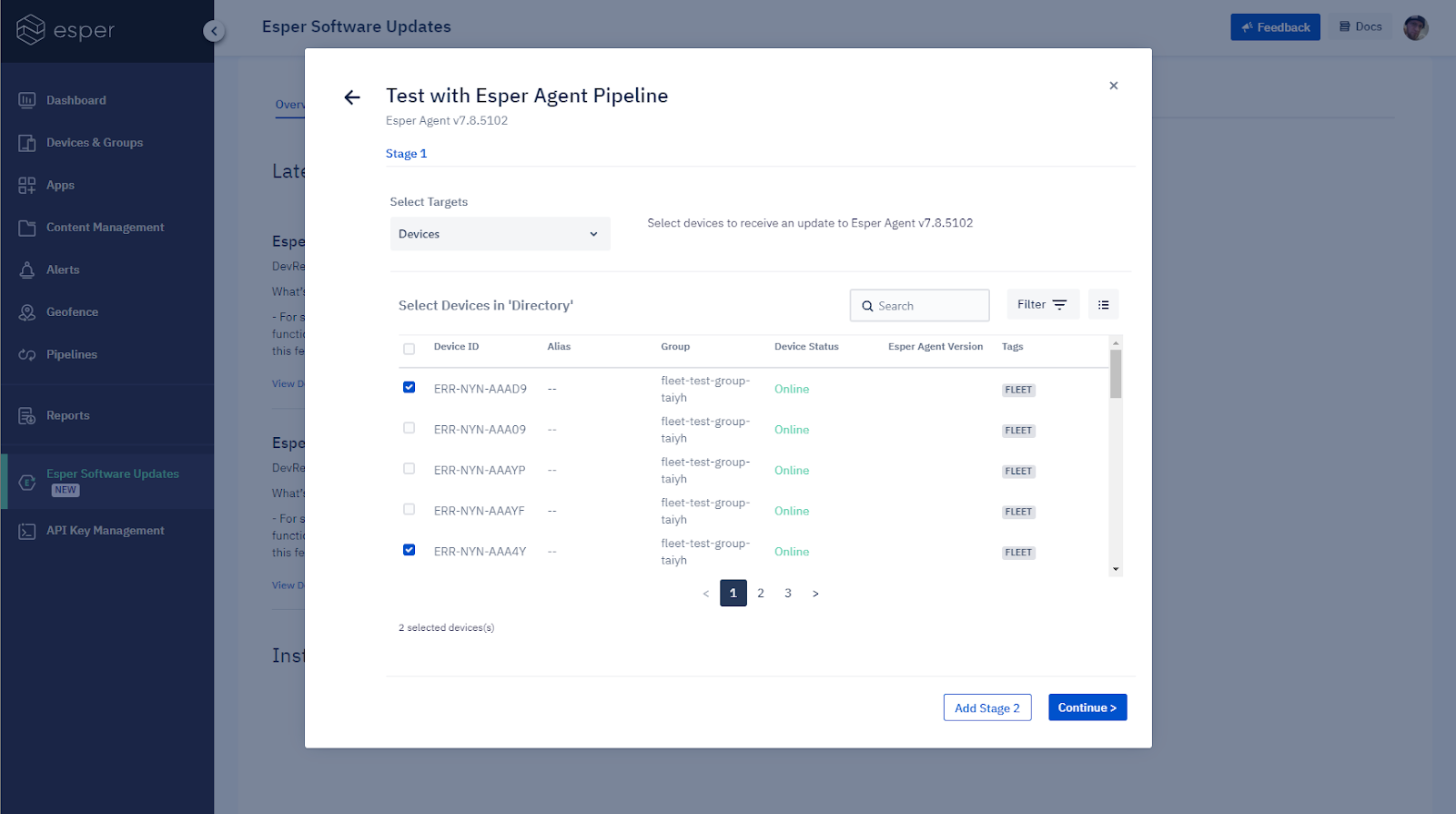
Task: Click Online status for ERR-NYN-AAAYP
Action: click(x=792, y=471)
